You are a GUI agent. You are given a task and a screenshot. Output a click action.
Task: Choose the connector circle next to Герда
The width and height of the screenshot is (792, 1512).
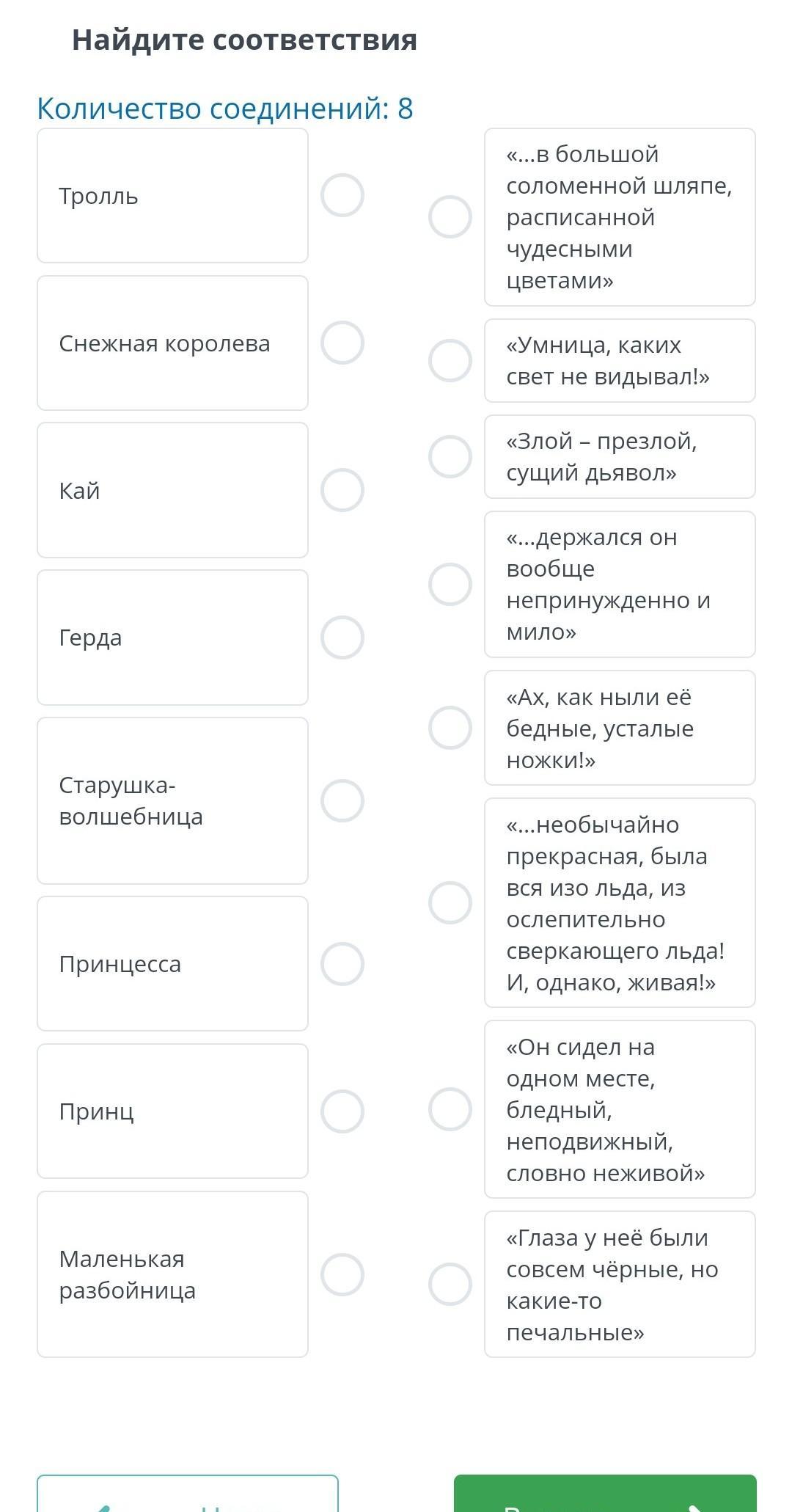[x=342, y=638]
